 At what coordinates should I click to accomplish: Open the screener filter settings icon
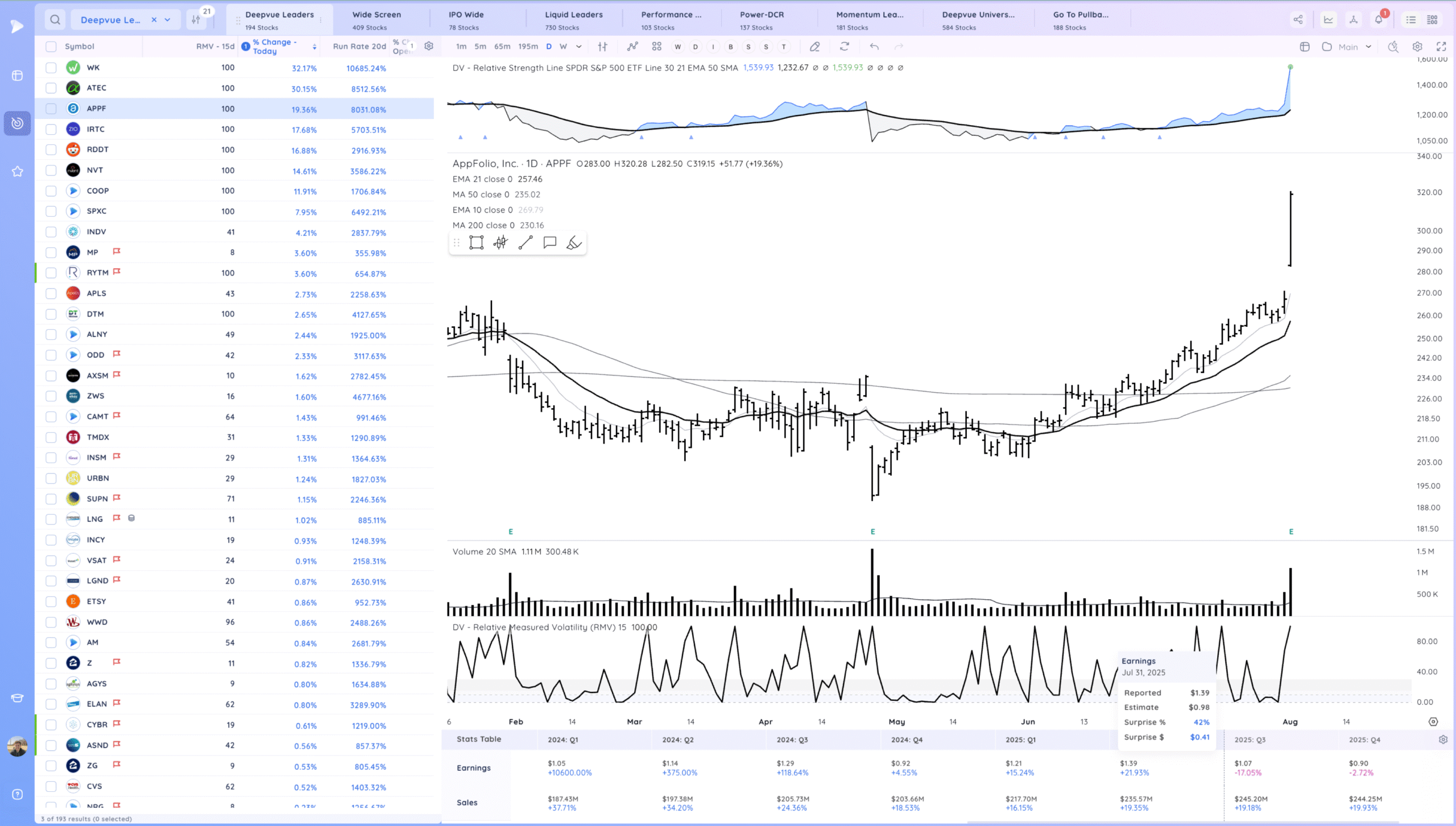pyautogui.click(x=196, y=20)
